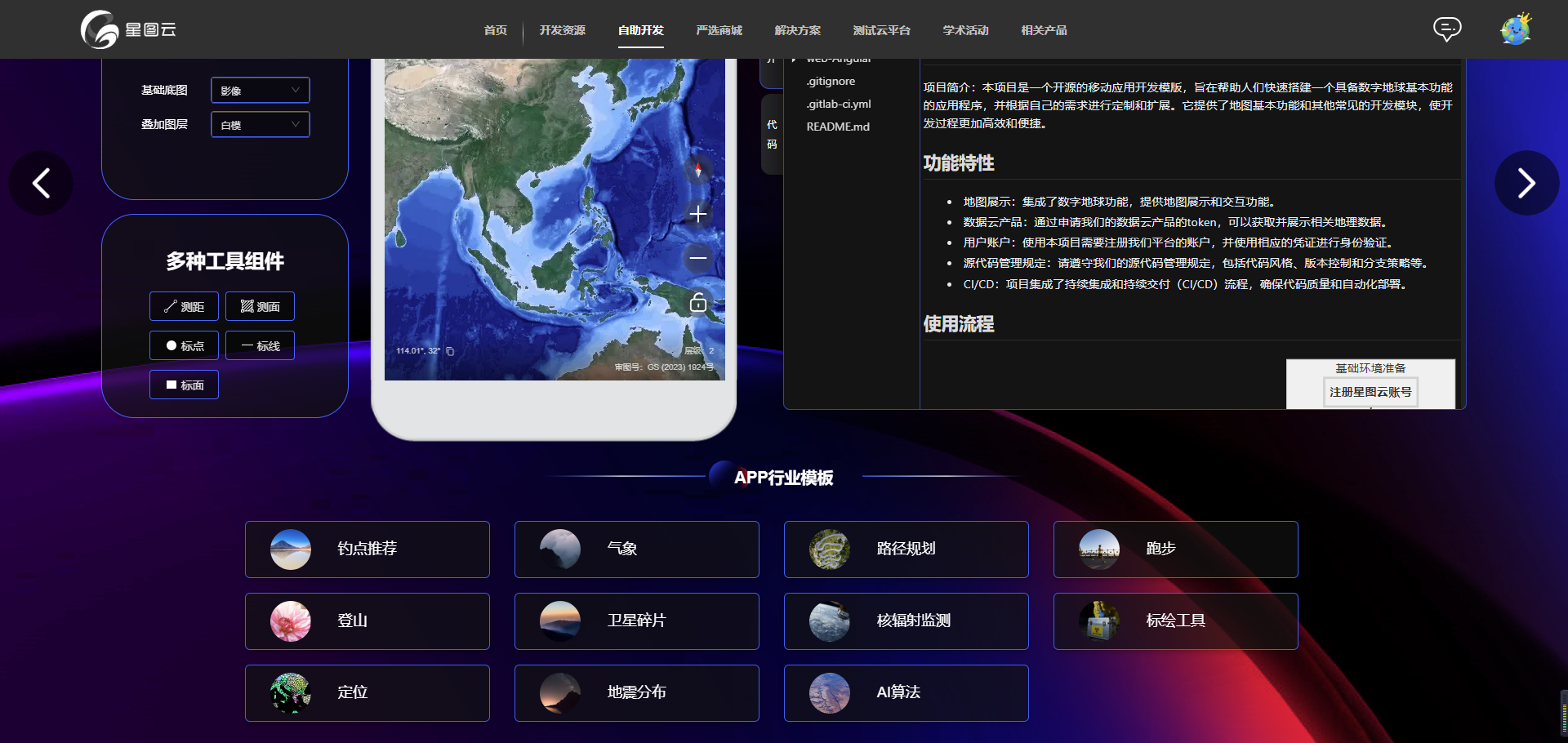The image size is (1568, 743).
Task: Open the 测试云平台 menu item
Action: [x=882, y=30]
